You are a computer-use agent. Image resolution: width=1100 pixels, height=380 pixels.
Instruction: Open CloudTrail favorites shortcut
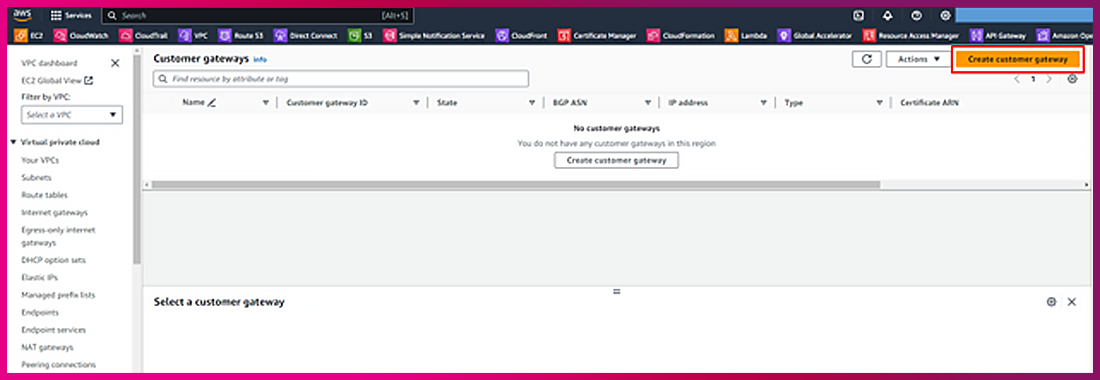(x=144, y=36)
